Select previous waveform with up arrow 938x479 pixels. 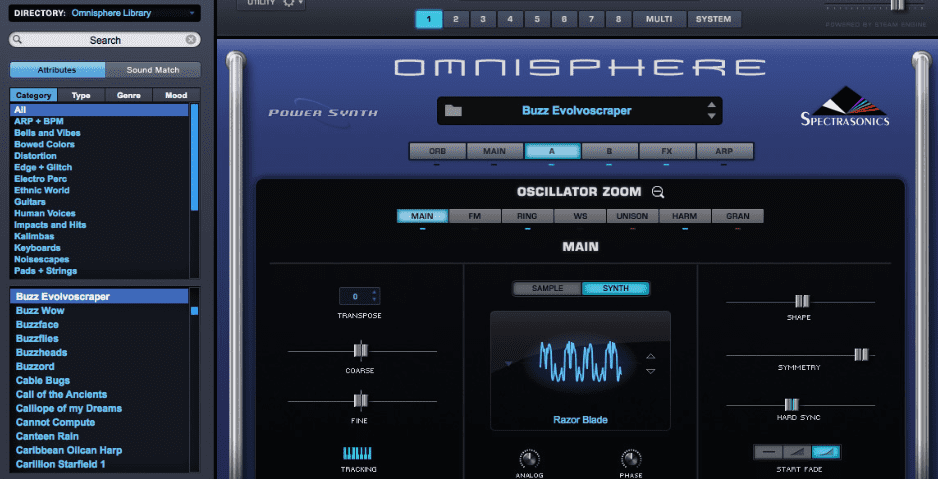point(651,356)
